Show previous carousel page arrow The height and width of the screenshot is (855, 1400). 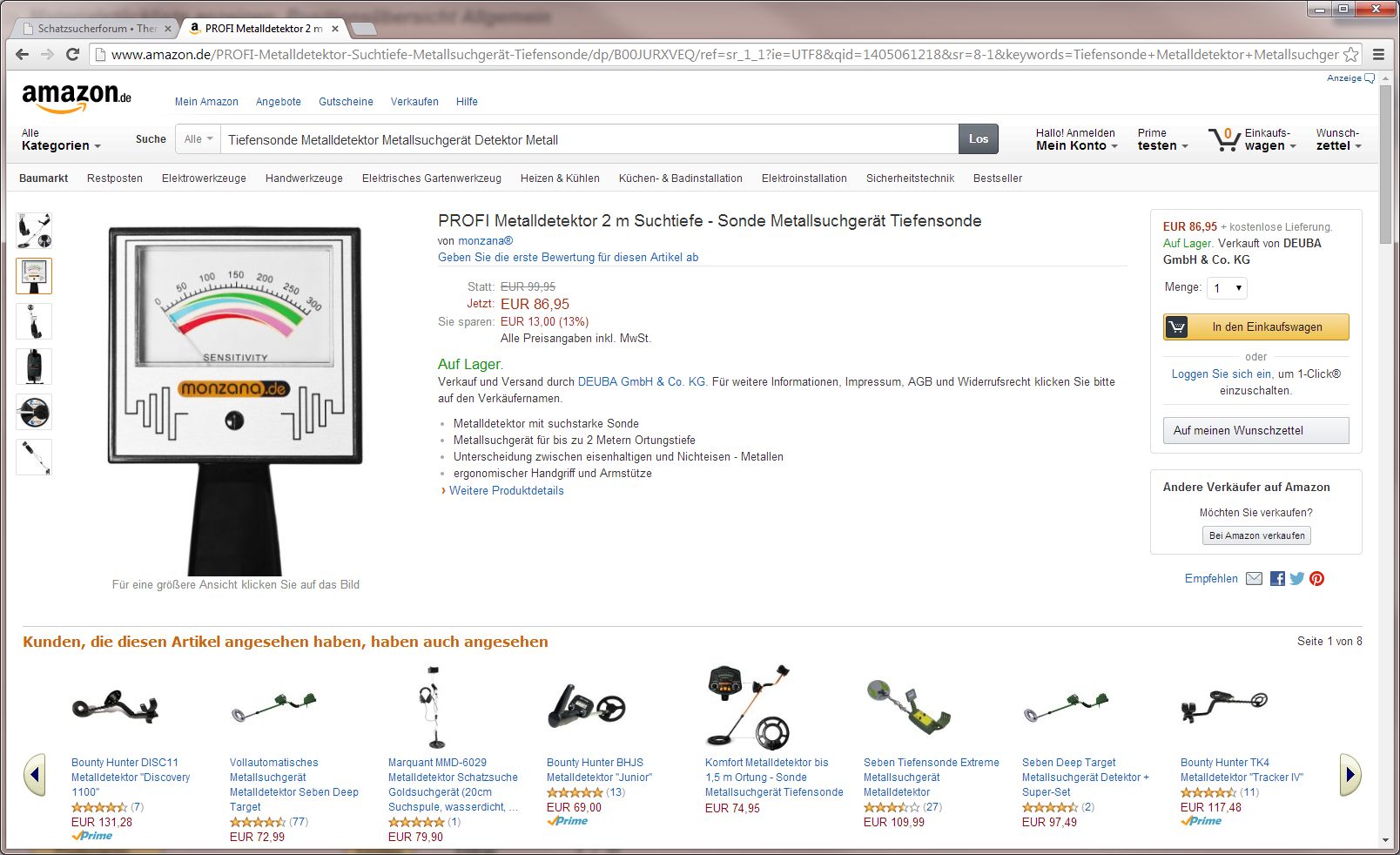pyautogui.click(x=35, y=774)
